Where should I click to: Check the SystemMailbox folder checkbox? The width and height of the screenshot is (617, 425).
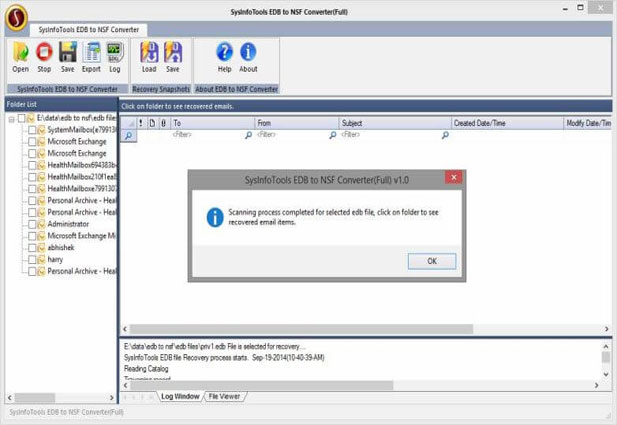32,130
